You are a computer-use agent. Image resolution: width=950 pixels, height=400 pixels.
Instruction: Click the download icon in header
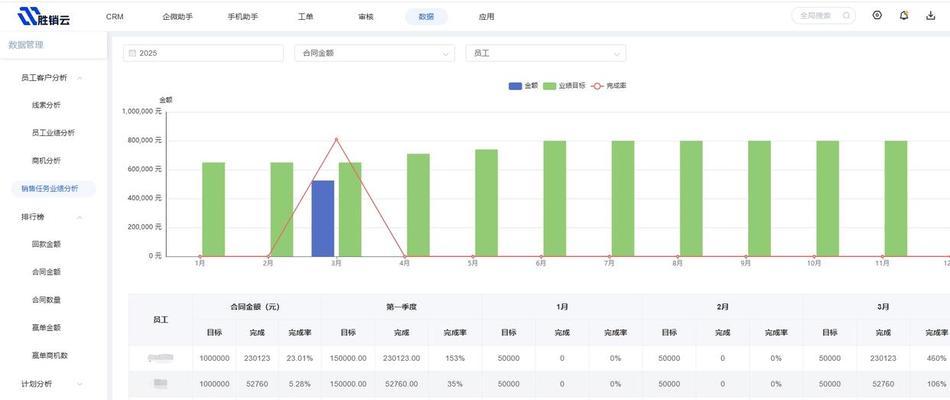click(931, 16)
